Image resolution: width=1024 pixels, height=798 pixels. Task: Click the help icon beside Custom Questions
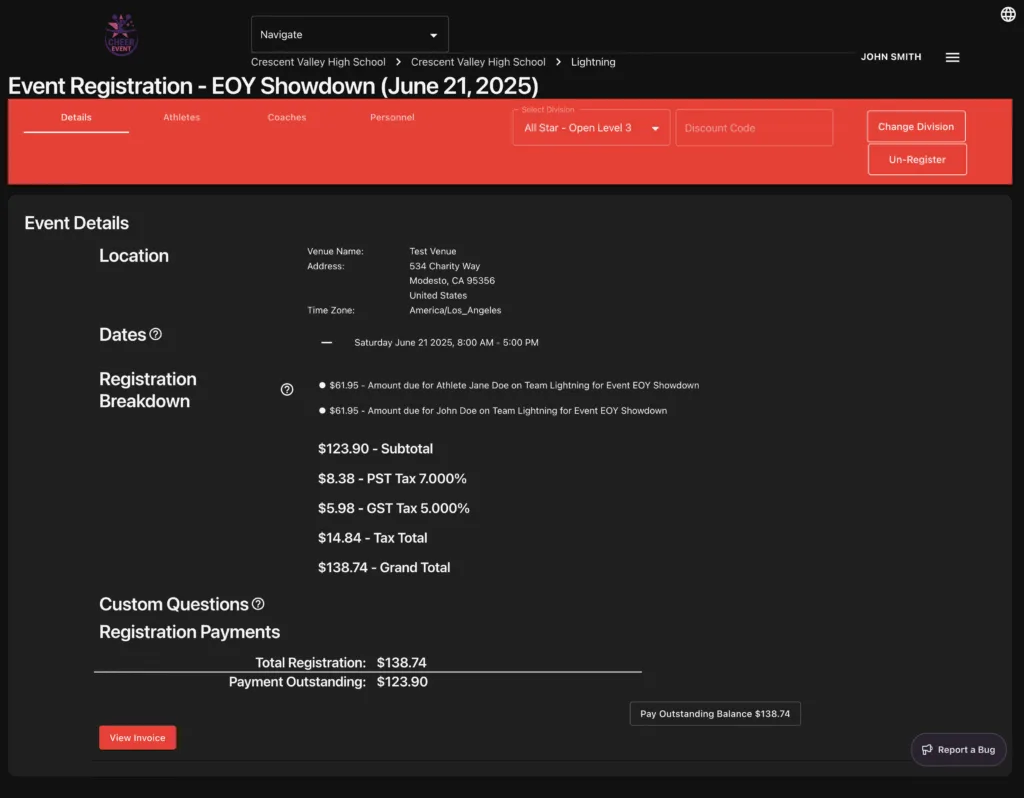(258, 604)
